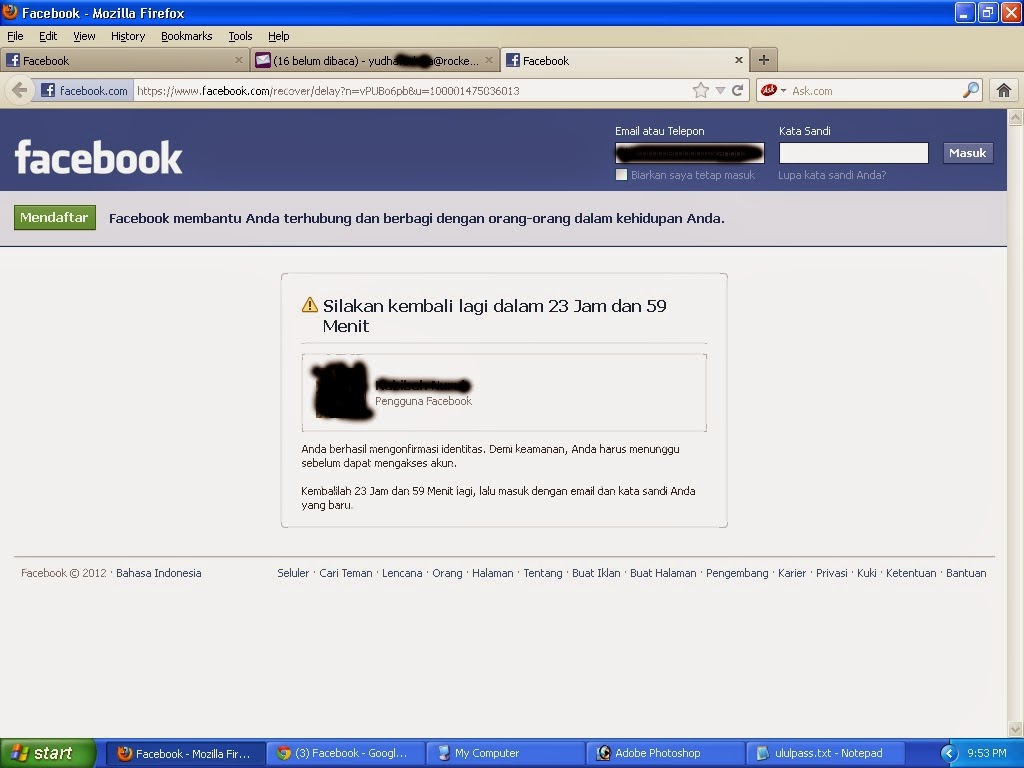The width and height of the screenshot is (1024, 768).
Task: Bookmark this page with the star icon
Action: pyautogui.click(x=701, y=90)
